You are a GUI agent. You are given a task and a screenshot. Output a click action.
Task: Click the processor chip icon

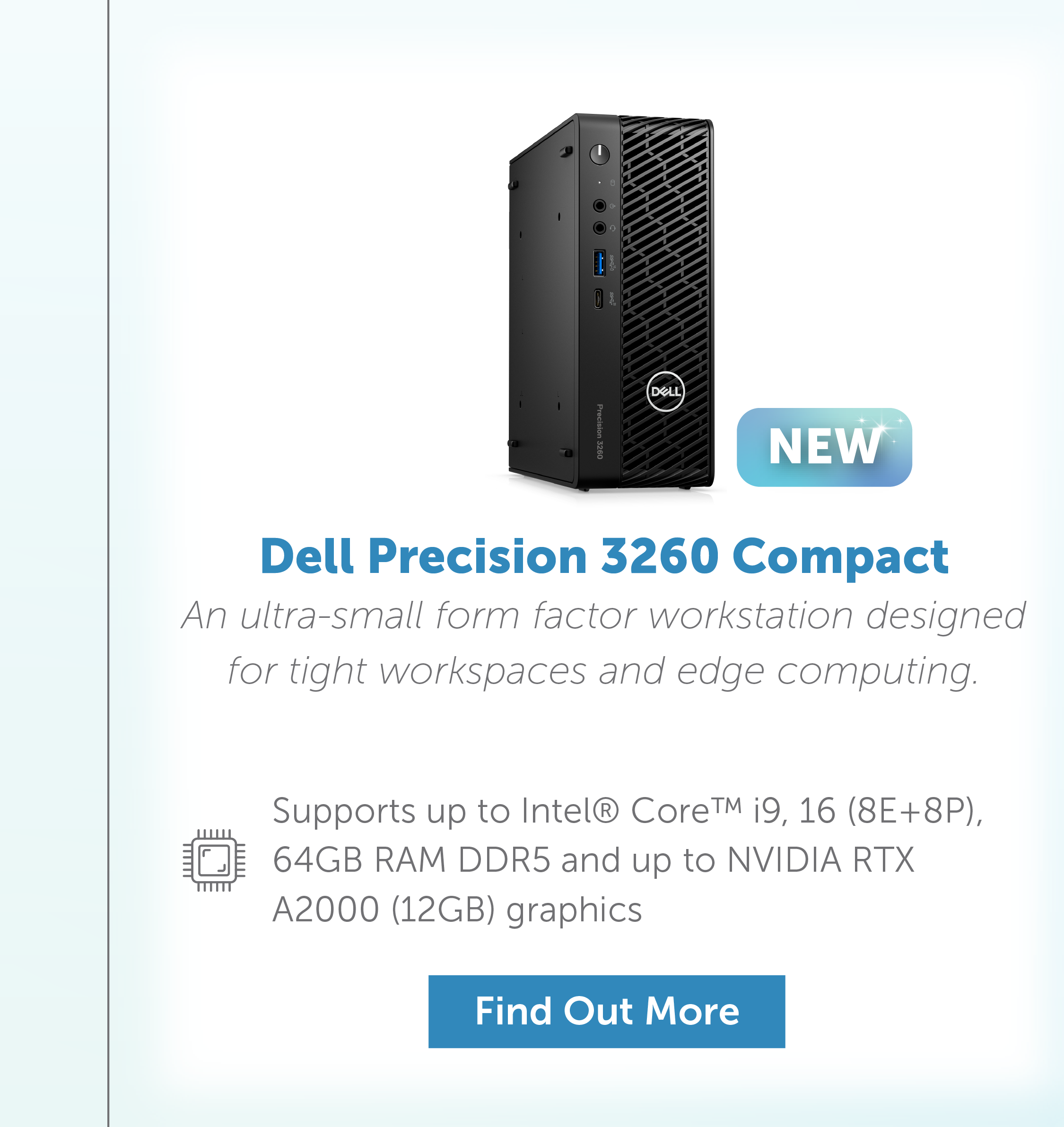[x=214, y=860]
